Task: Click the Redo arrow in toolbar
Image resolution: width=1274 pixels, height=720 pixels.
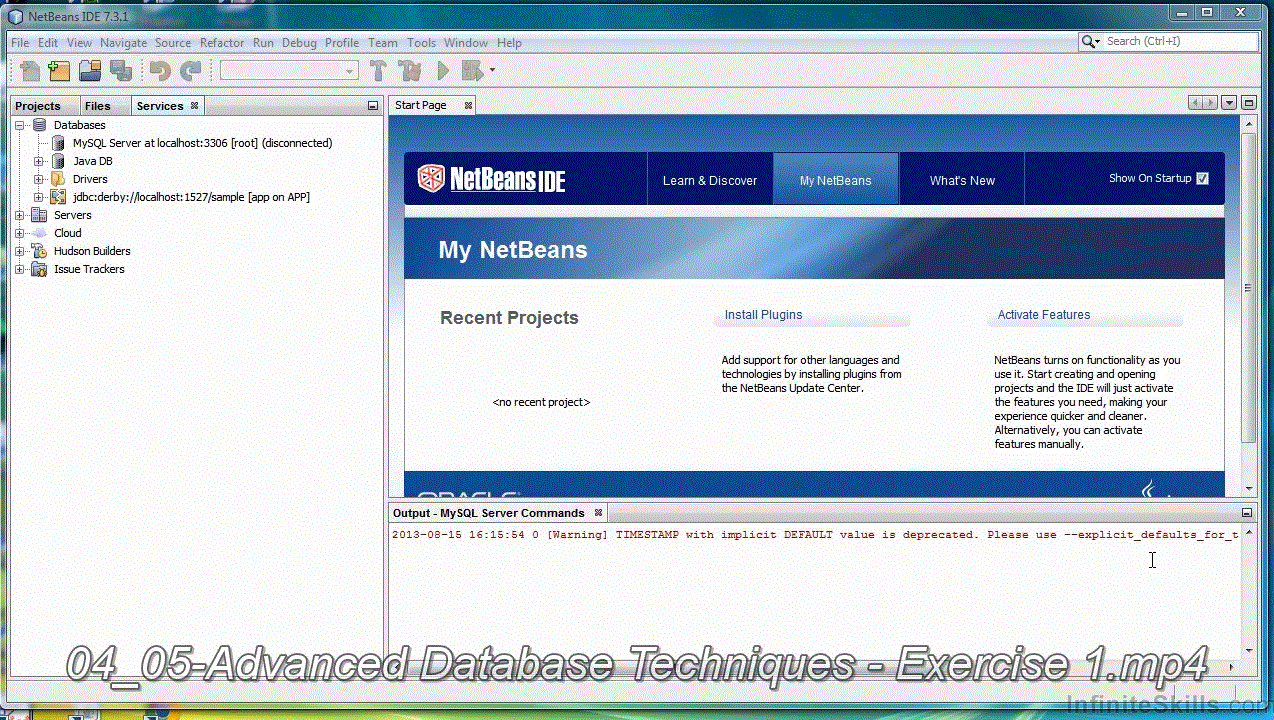Action: pos(191,70)
